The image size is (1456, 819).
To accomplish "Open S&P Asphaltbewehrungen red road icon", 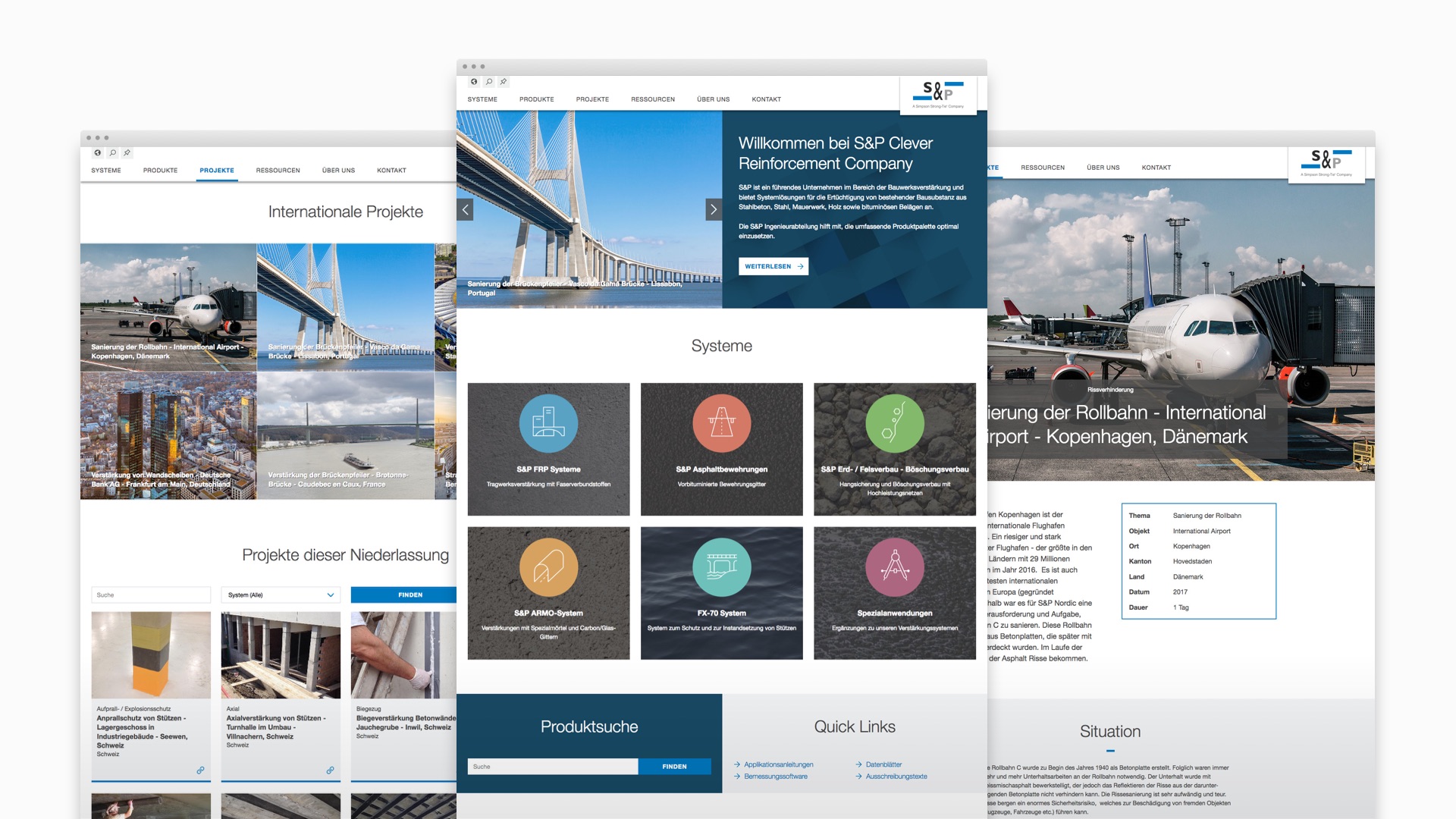I will coord(722,423).
